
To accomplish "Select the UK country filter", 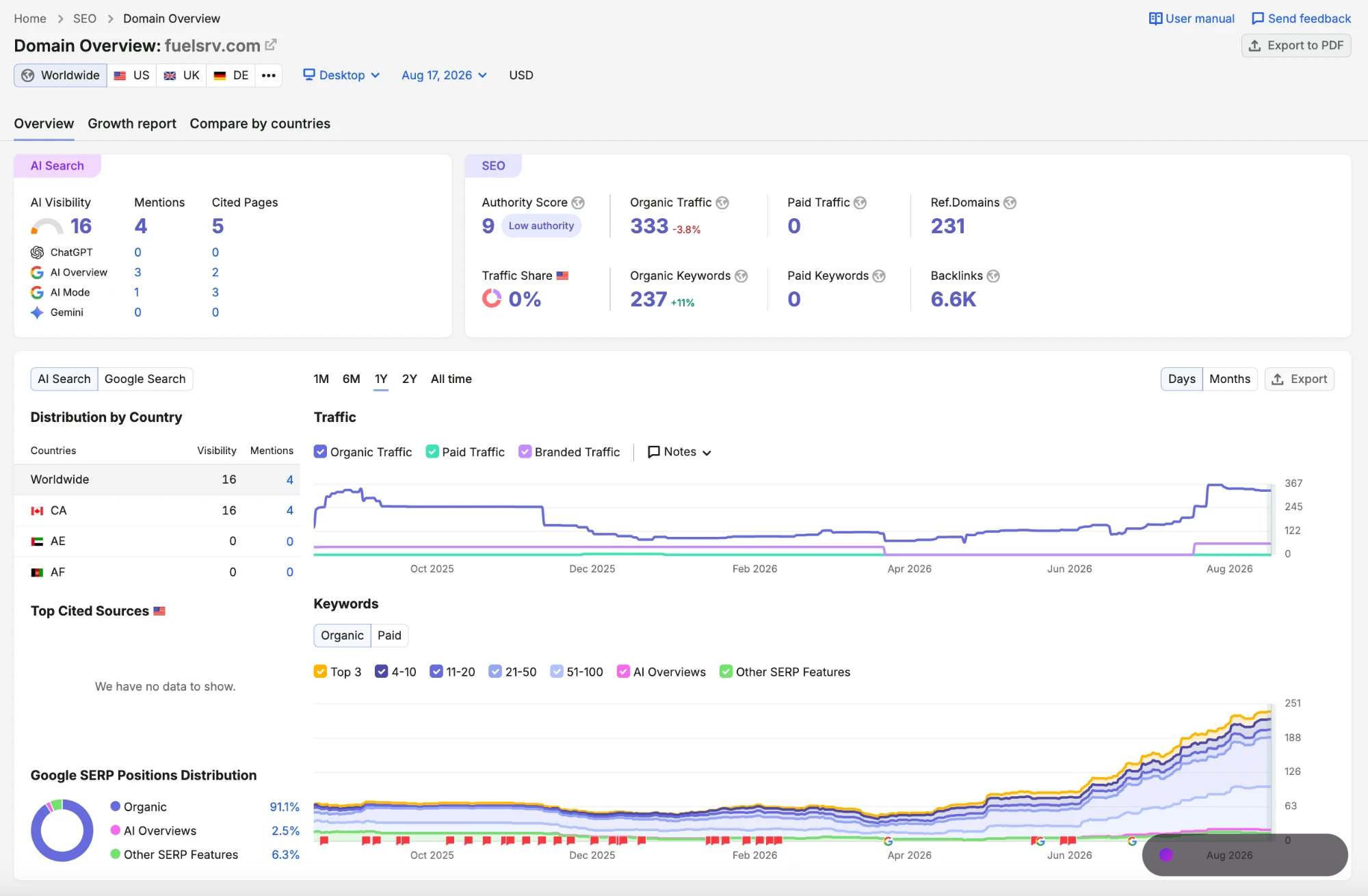I will click(x=182, y=75).
